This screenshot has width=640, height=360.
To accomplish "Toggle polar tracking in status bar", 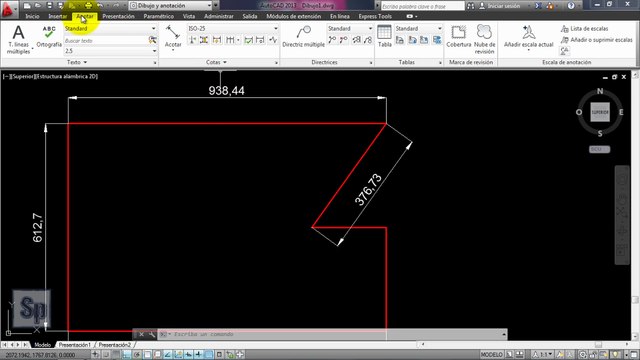I will pyautogui.click(x=137, y=354).
